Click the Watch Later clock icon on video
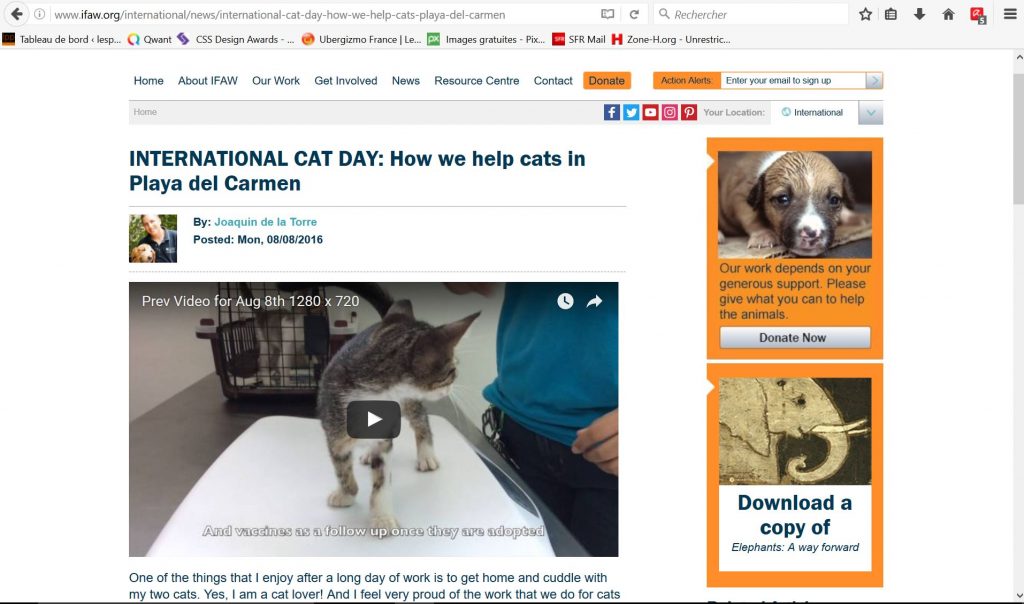The width and height of the screenshot is (1024, 604). pyautogui.click(x=565, y=301)
